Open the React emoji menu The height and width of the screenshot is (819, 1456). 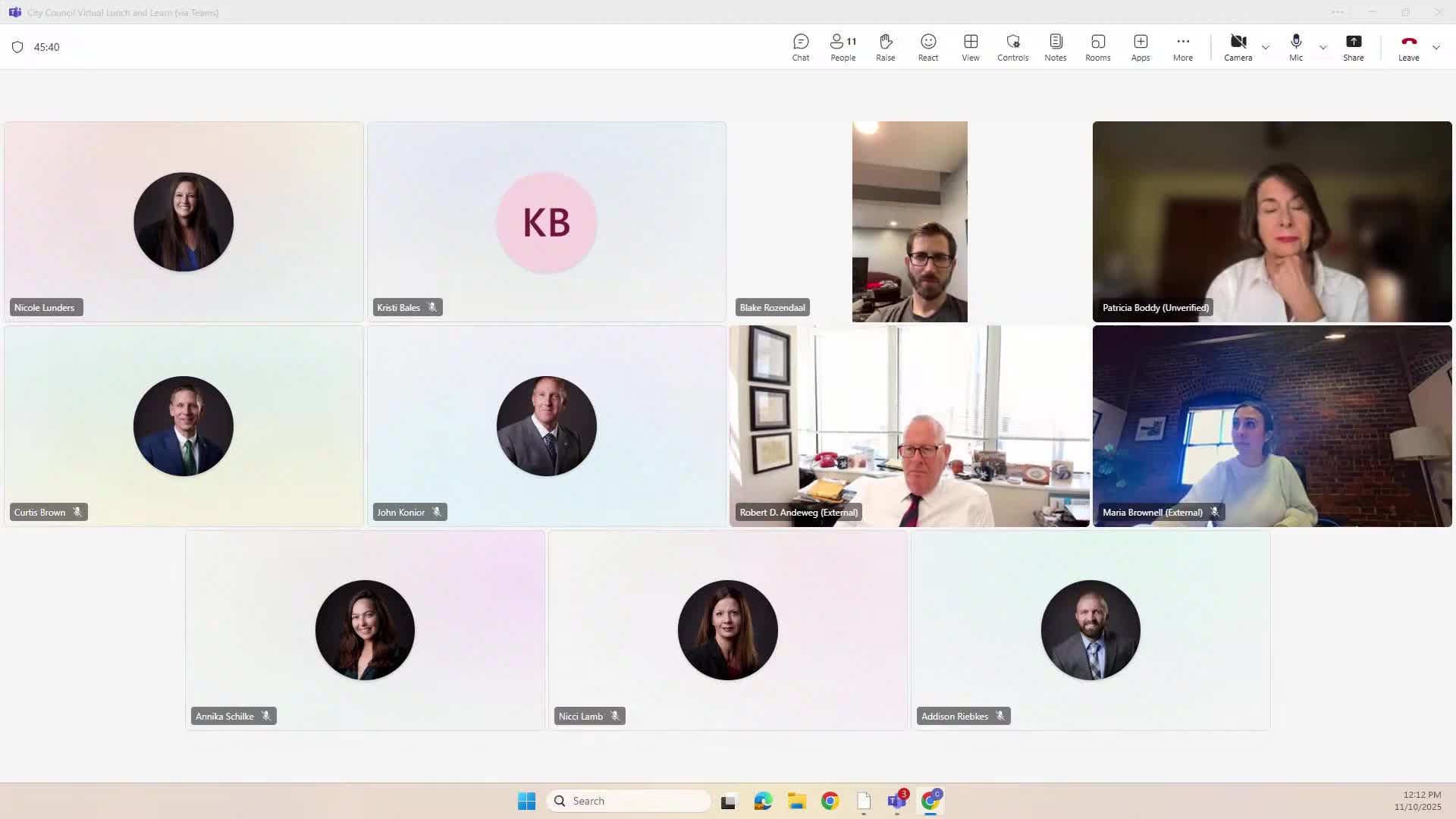pyautogui.click(x=928, y=47)
